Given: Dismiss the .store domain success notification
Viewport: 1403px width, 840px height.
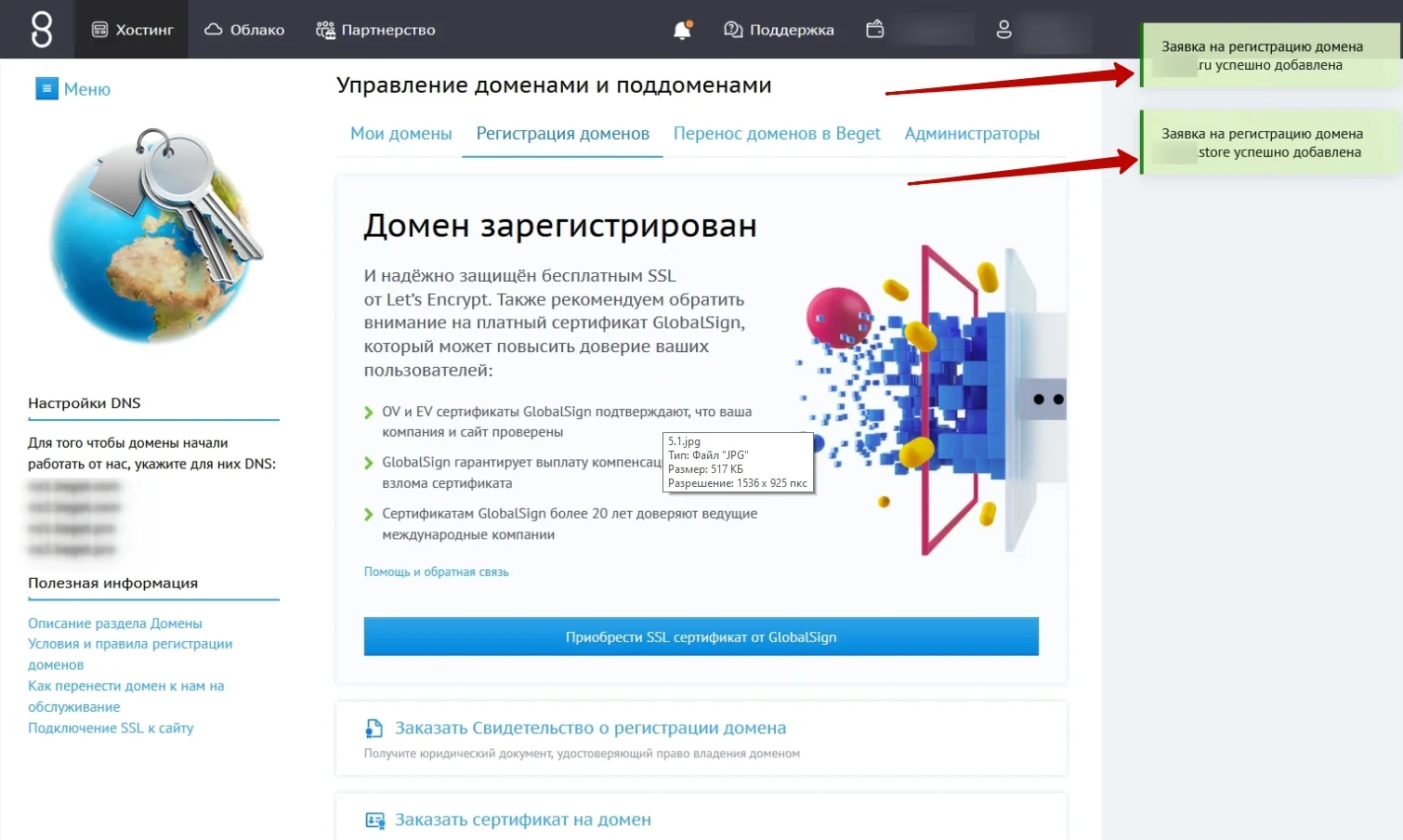Looking at the screenshot, I should (x=1270, y=143).
